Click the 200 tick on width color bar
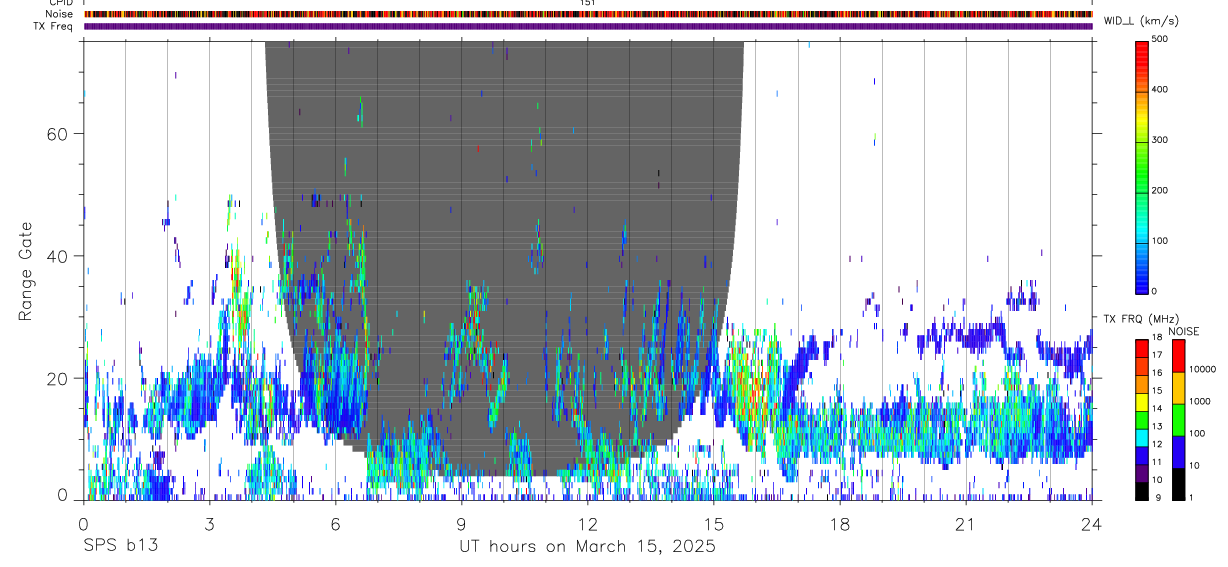The height and width of the screenshot is (567, 1228). coord(1162,190)
